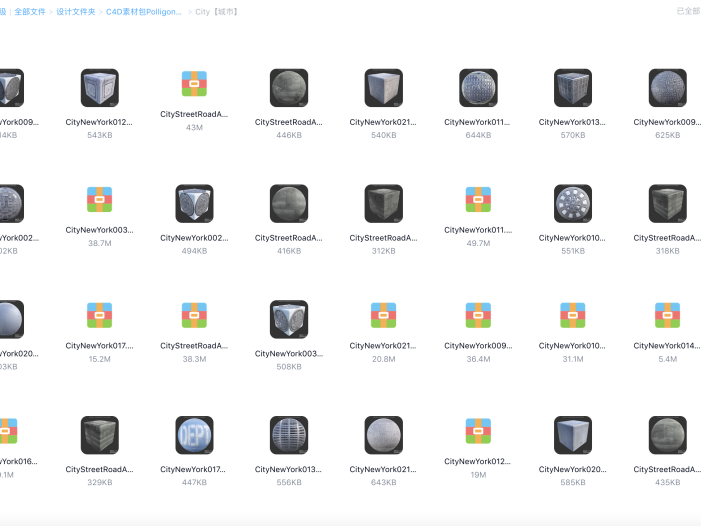Viewport: 701px width, 526px height.
Task: Click the 585KB CityNewYork020 cube thumbnail
Action: point(572,436)
